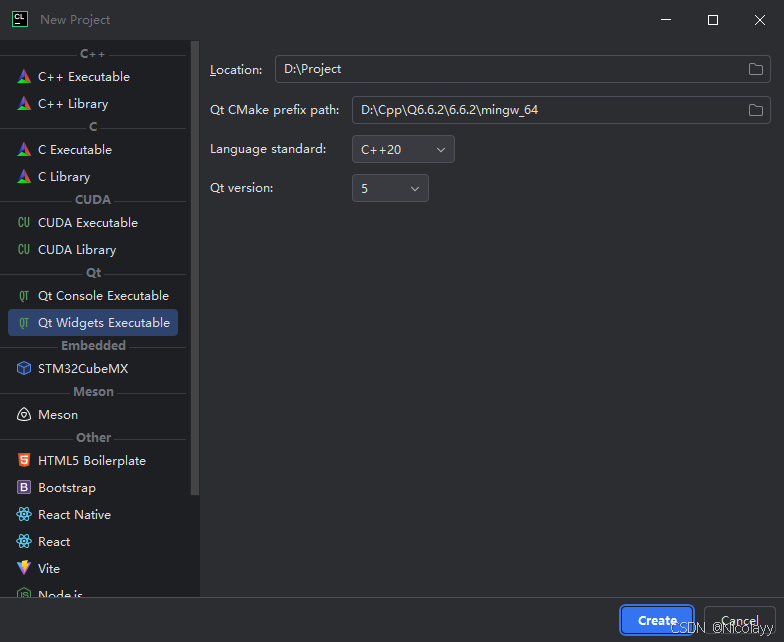Click the React atom icon

(x=24, y=542)
